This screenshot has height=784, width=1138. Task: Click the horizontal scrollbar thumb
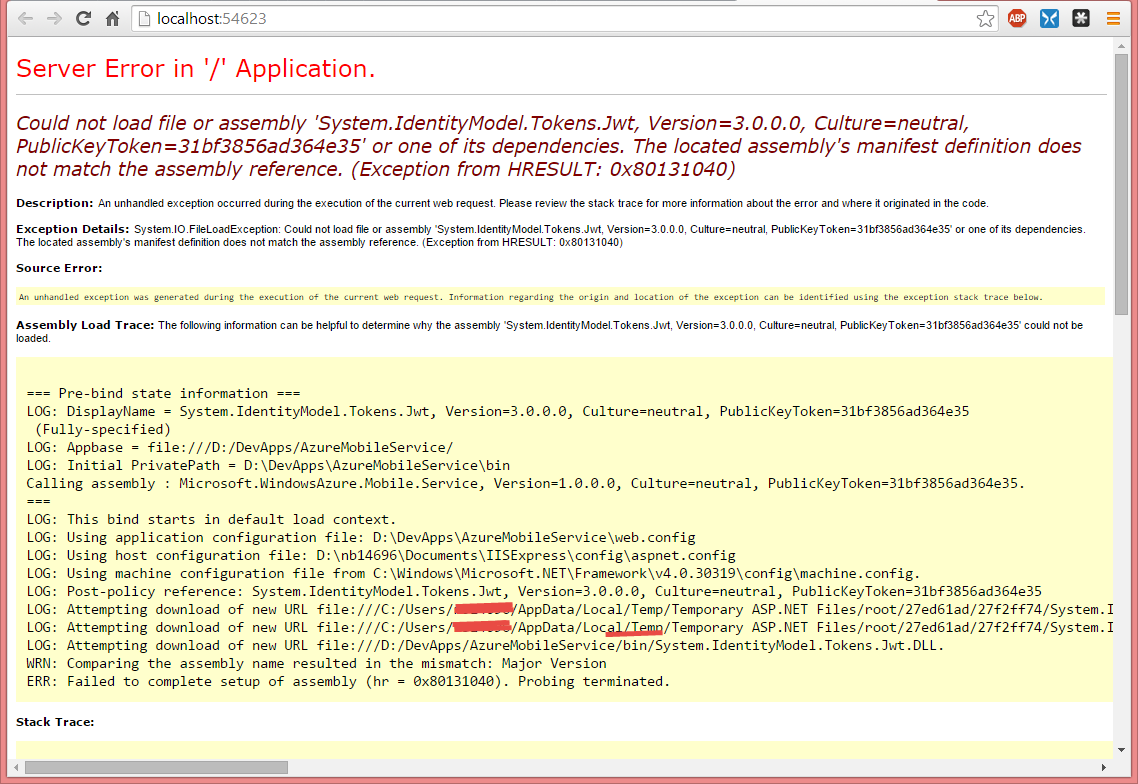click(156, 767)
